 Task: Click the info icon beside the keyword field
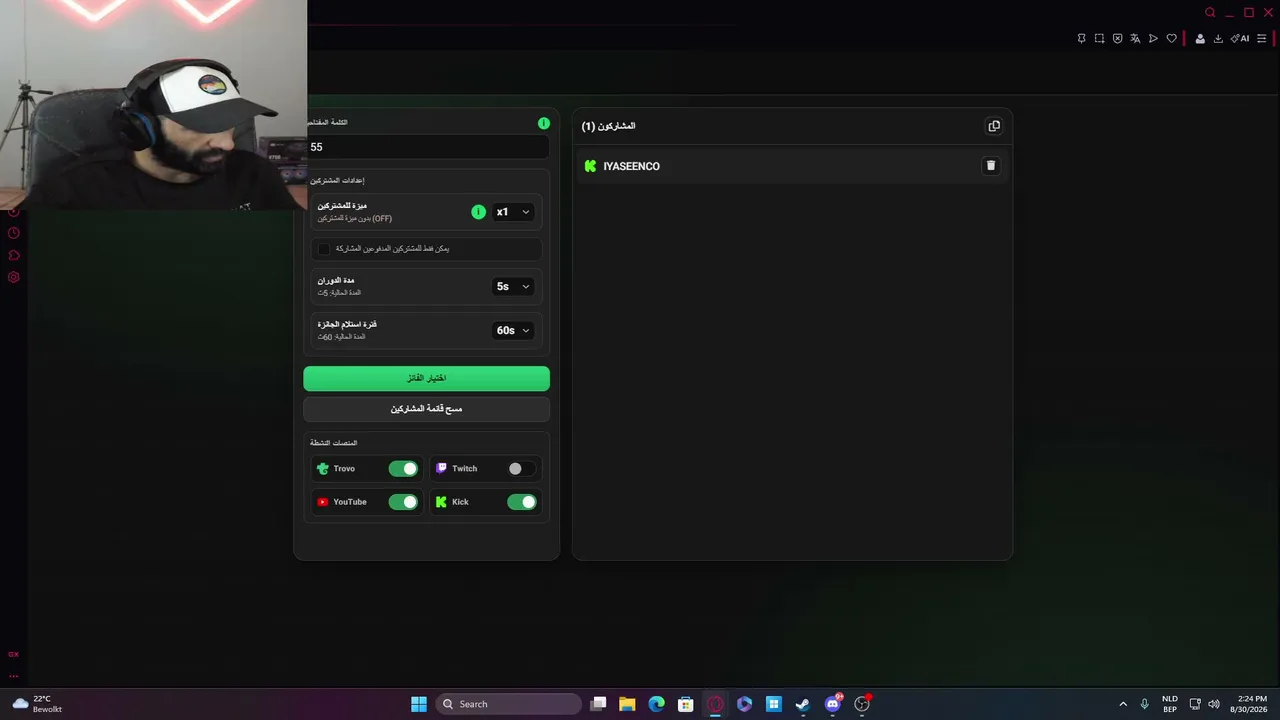coord(544,123)
